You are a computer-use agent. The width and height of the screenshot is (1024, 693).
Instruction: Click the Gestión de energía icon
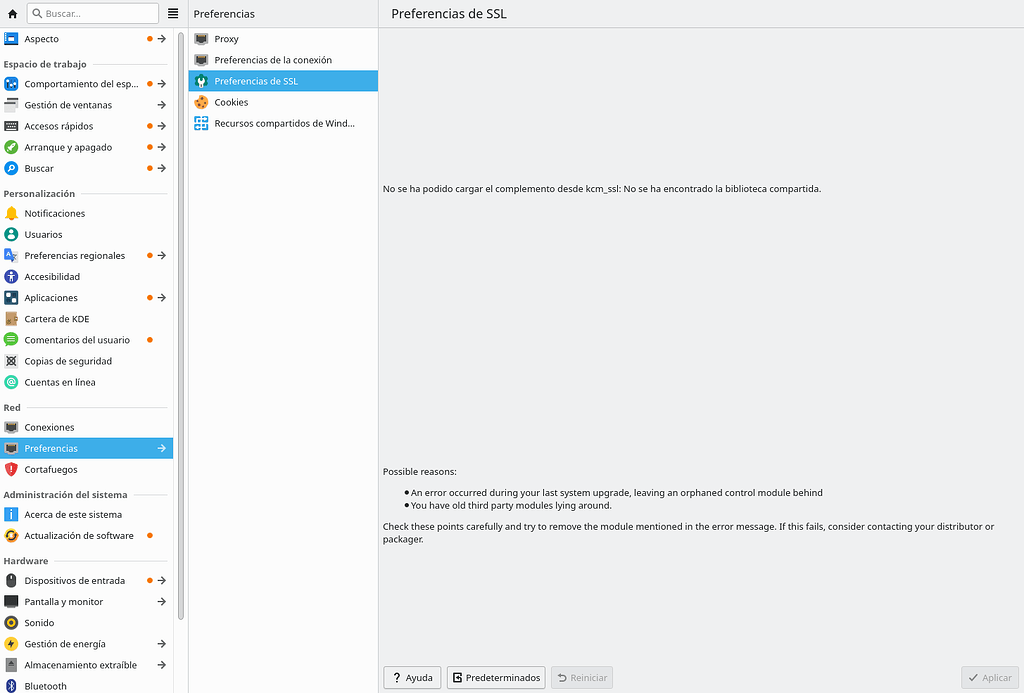pyautogui.click(x=10, y=643)
